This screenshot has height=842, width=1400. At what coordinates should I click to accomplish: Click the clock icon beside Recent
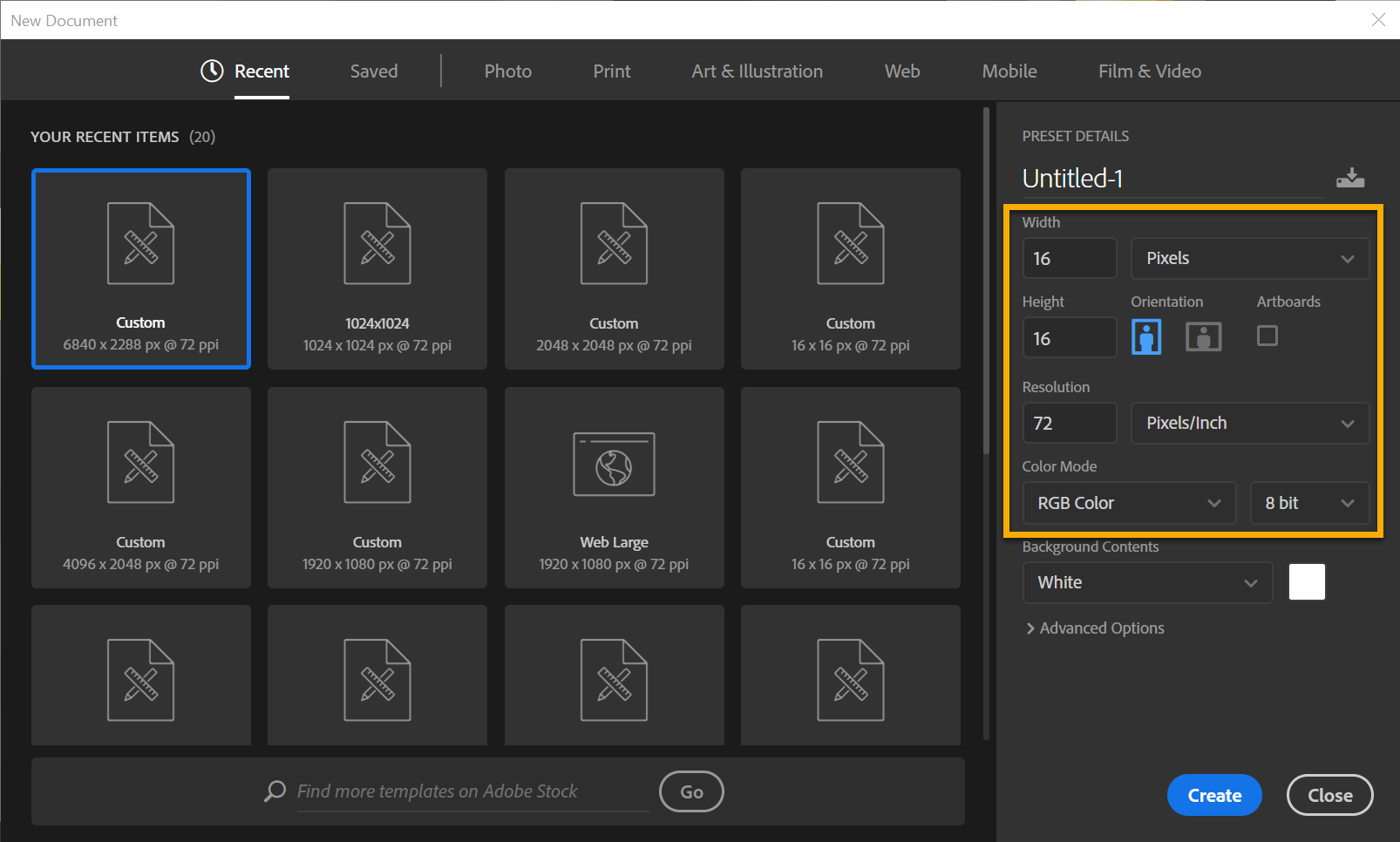(x=212, y=71)
